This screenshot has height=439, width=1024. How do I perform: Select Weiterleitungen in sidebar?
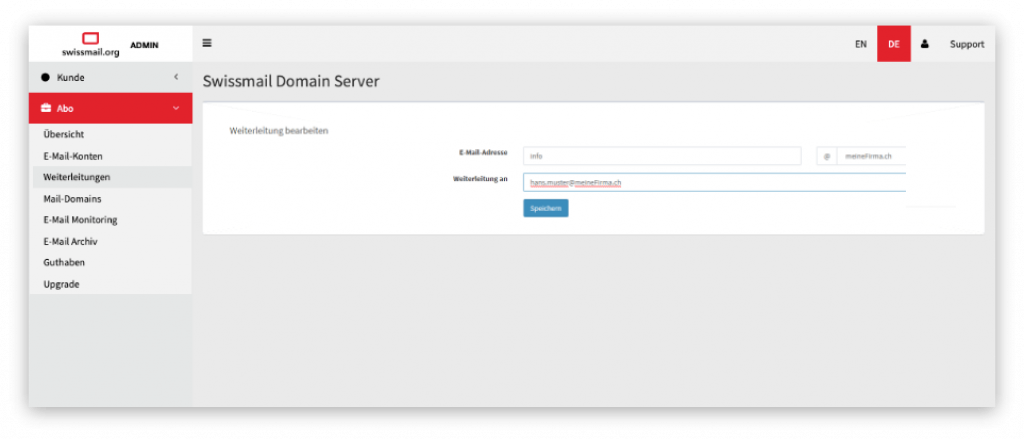(x=77, y=177)
